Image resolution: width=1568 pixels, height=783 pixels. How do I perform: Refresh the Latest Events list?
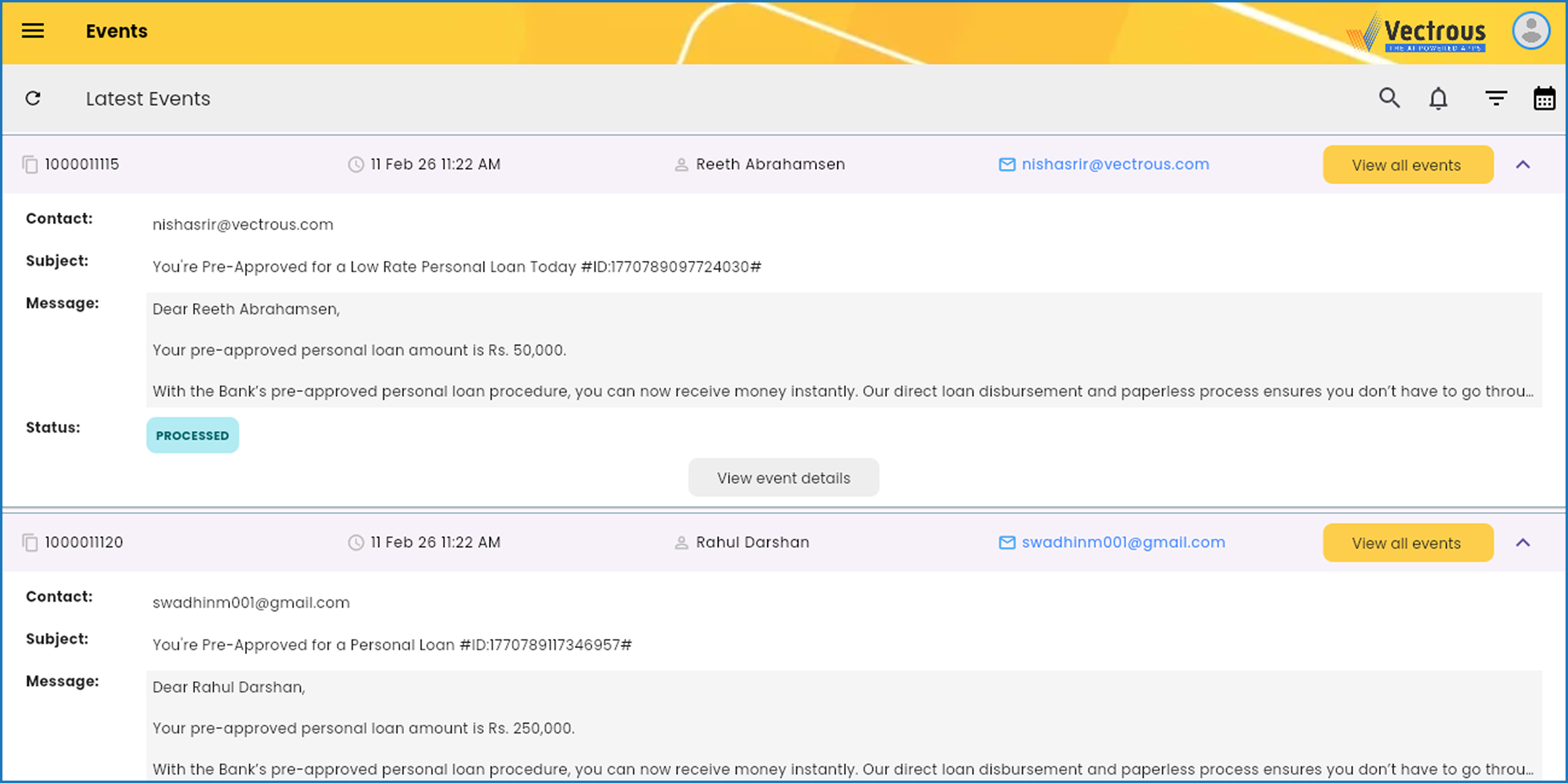click(33, 98)
